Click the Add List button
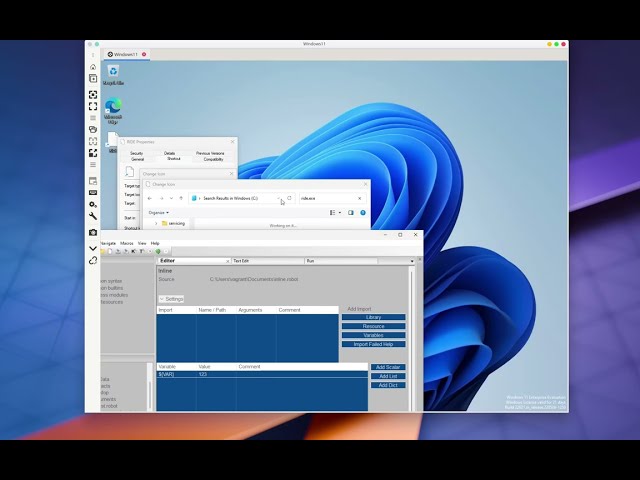This screenshot has height=480, width=640. (x=388, y=376)
